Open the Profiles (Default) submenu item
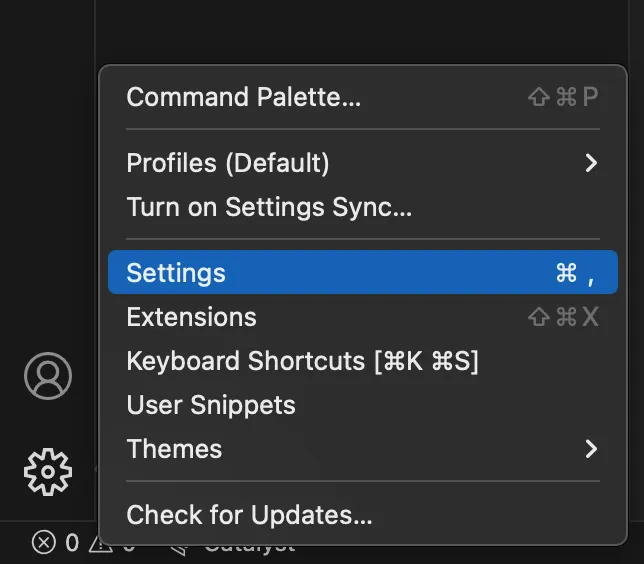Image resolution: width=644 pixels, height=564 pixels. tap(363, 163)
